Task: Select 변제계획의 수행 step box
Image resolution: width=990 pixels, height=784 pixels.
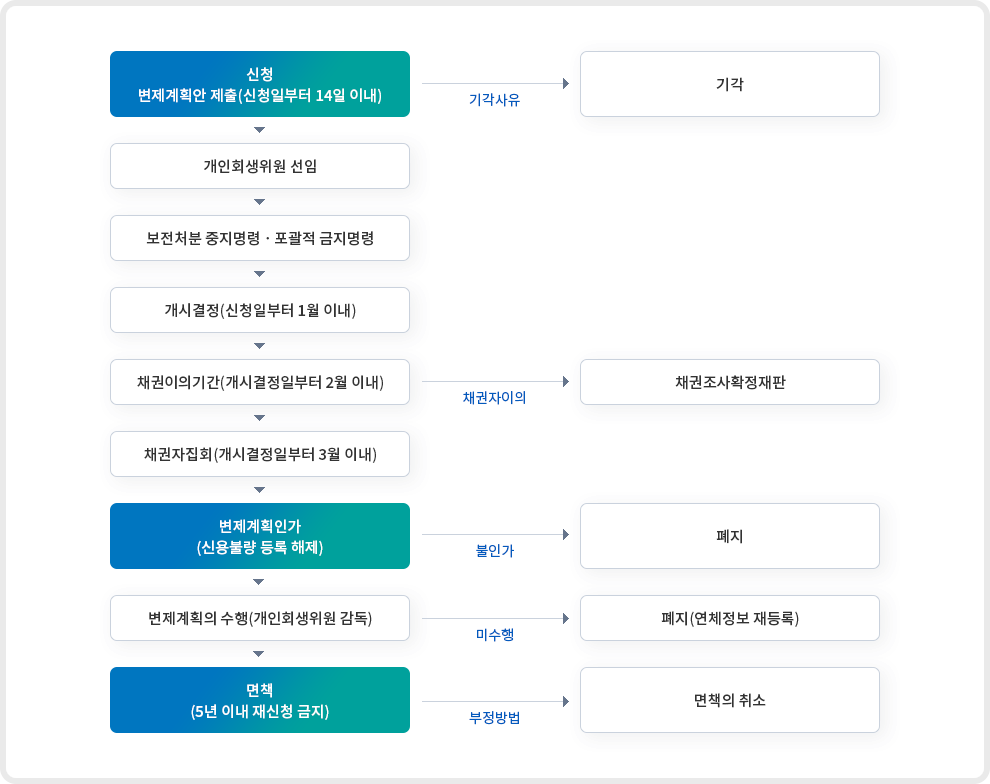Action: [x=259, y=618]
